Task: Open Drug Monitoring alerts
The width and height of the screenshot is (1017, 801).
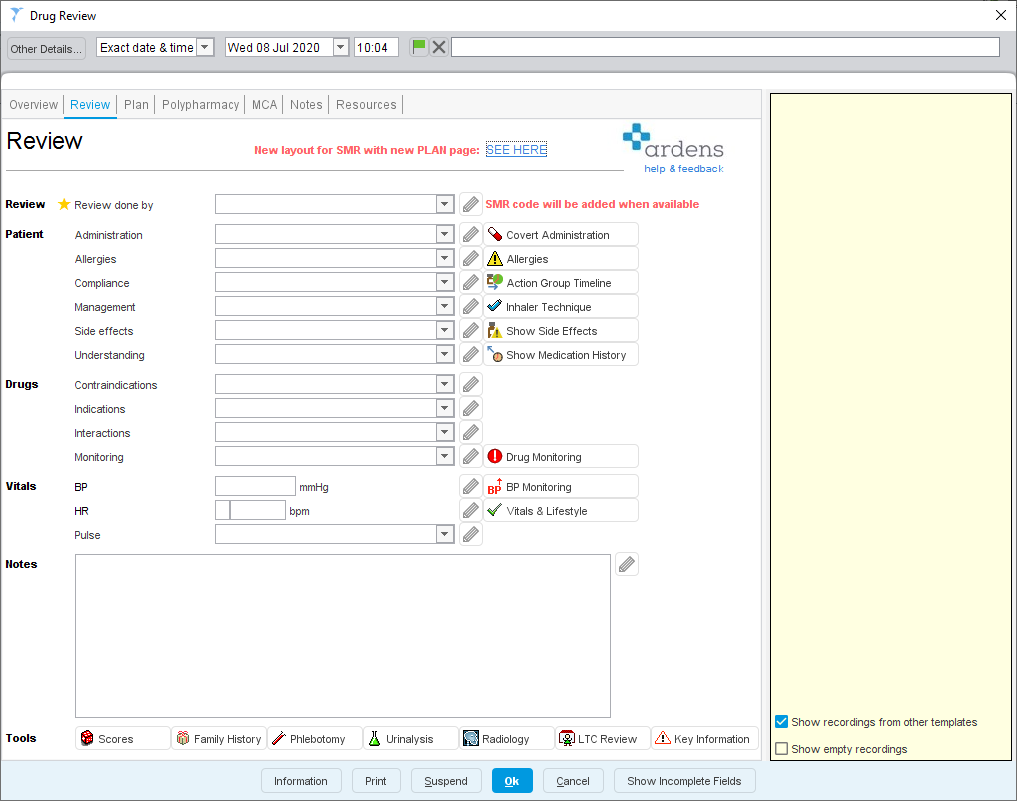Action: 560,455
